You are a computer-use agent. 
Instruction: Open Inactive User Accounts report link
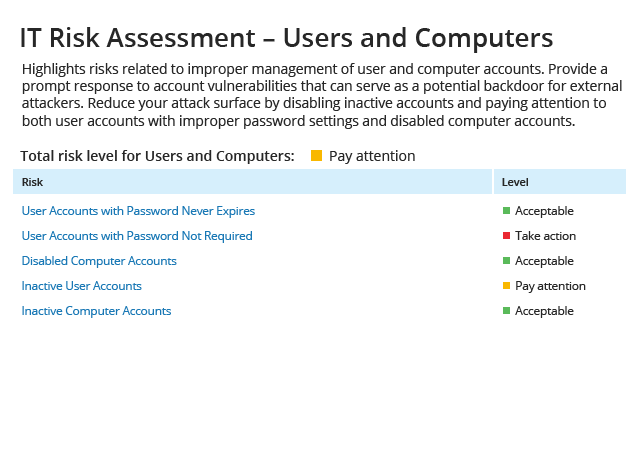point(81,285)
